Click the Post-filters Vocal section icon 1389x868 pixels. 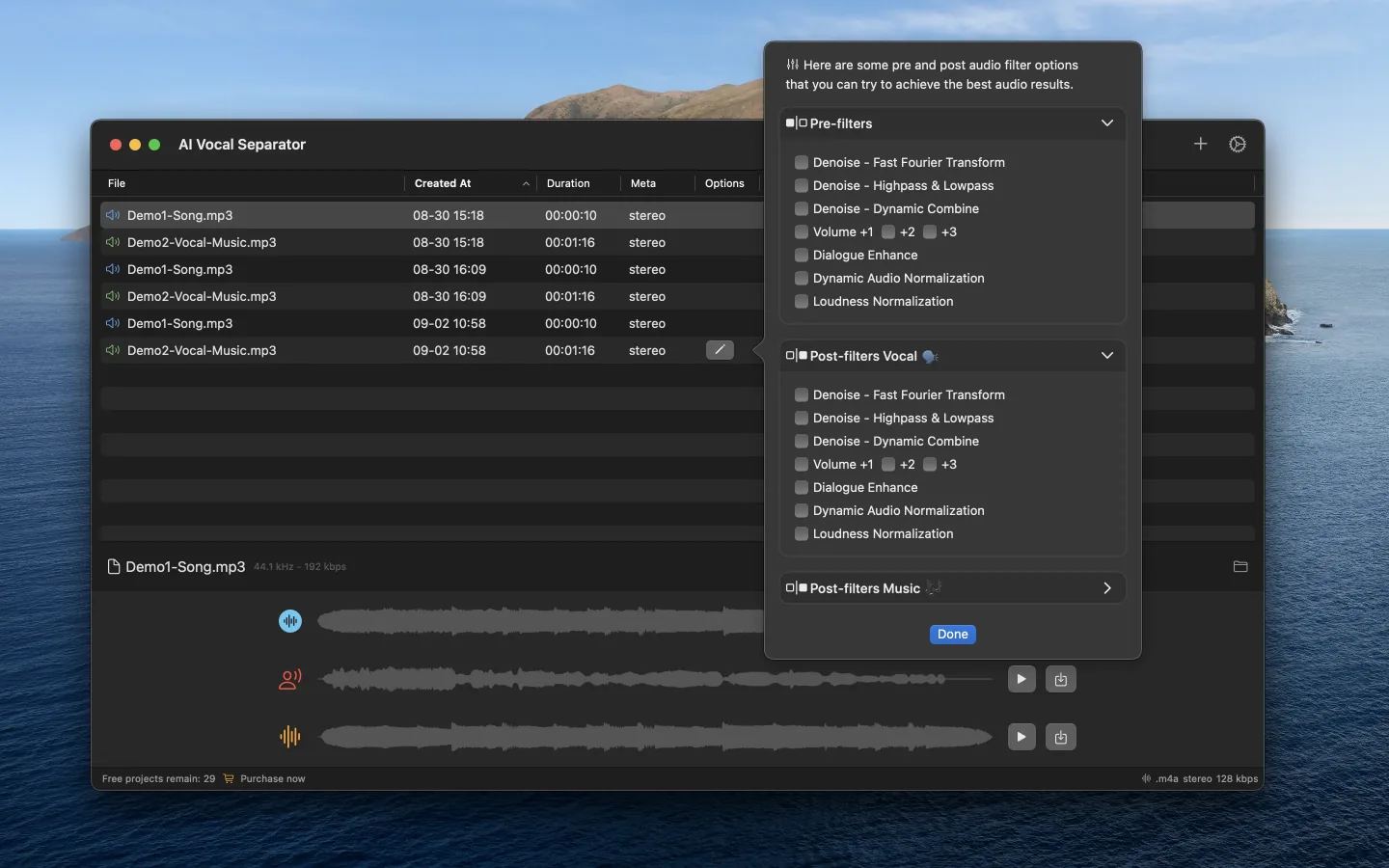(x=796, y=356)
